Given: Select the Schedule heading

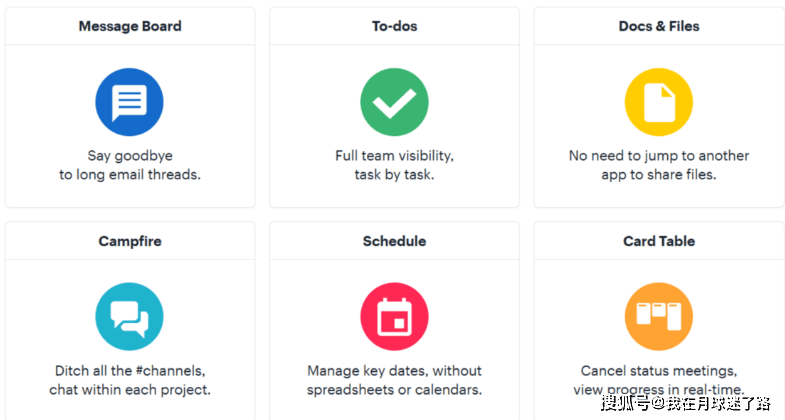Looking at the screenshot, I should click(394, 241).
